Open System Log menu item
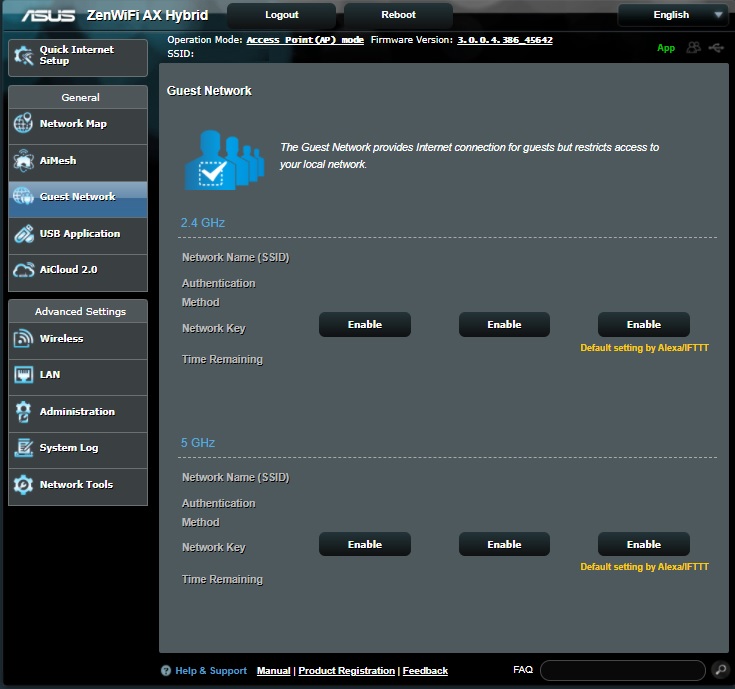 pyautogui.click(x=78, y=448)
